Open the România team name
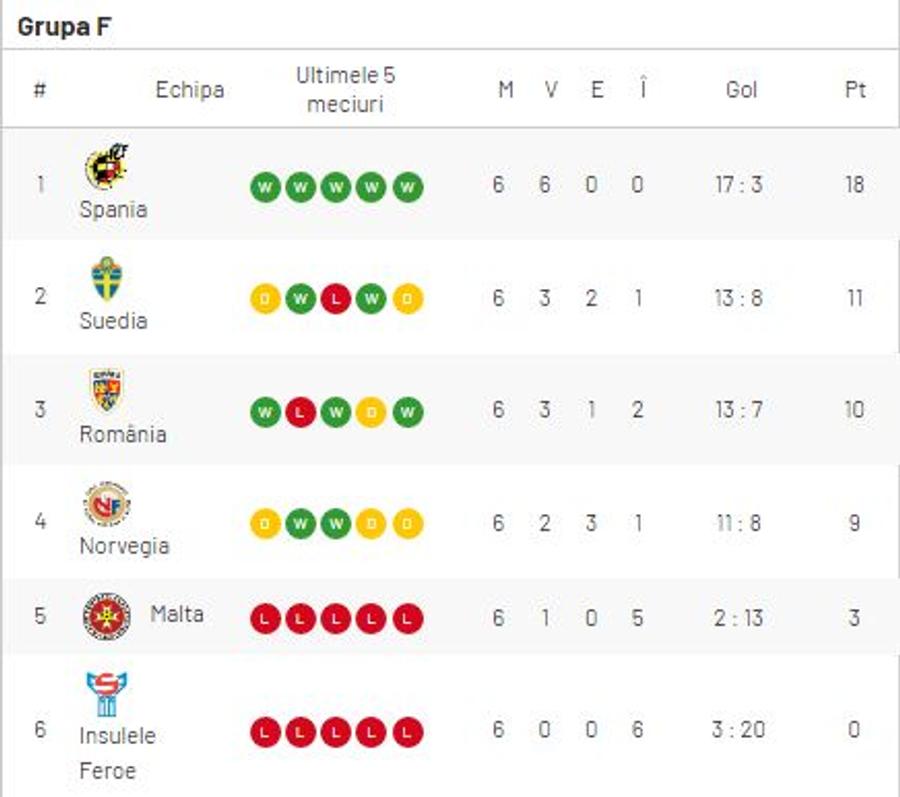The height and width of the screenshot is (797, 900). coord(123,434)
